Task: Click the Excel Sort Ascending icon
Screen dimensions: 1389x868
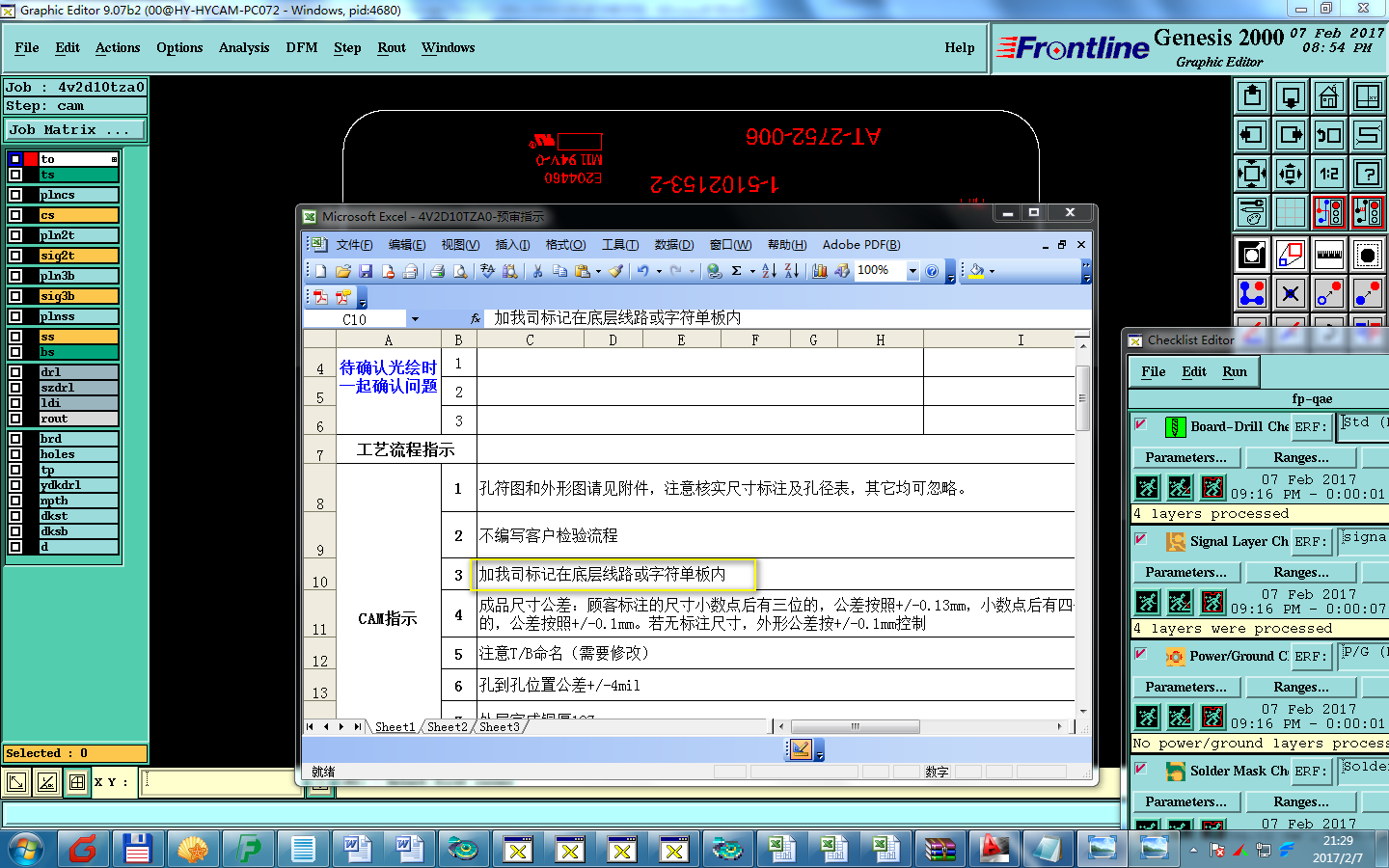Action: click(769, 271)
